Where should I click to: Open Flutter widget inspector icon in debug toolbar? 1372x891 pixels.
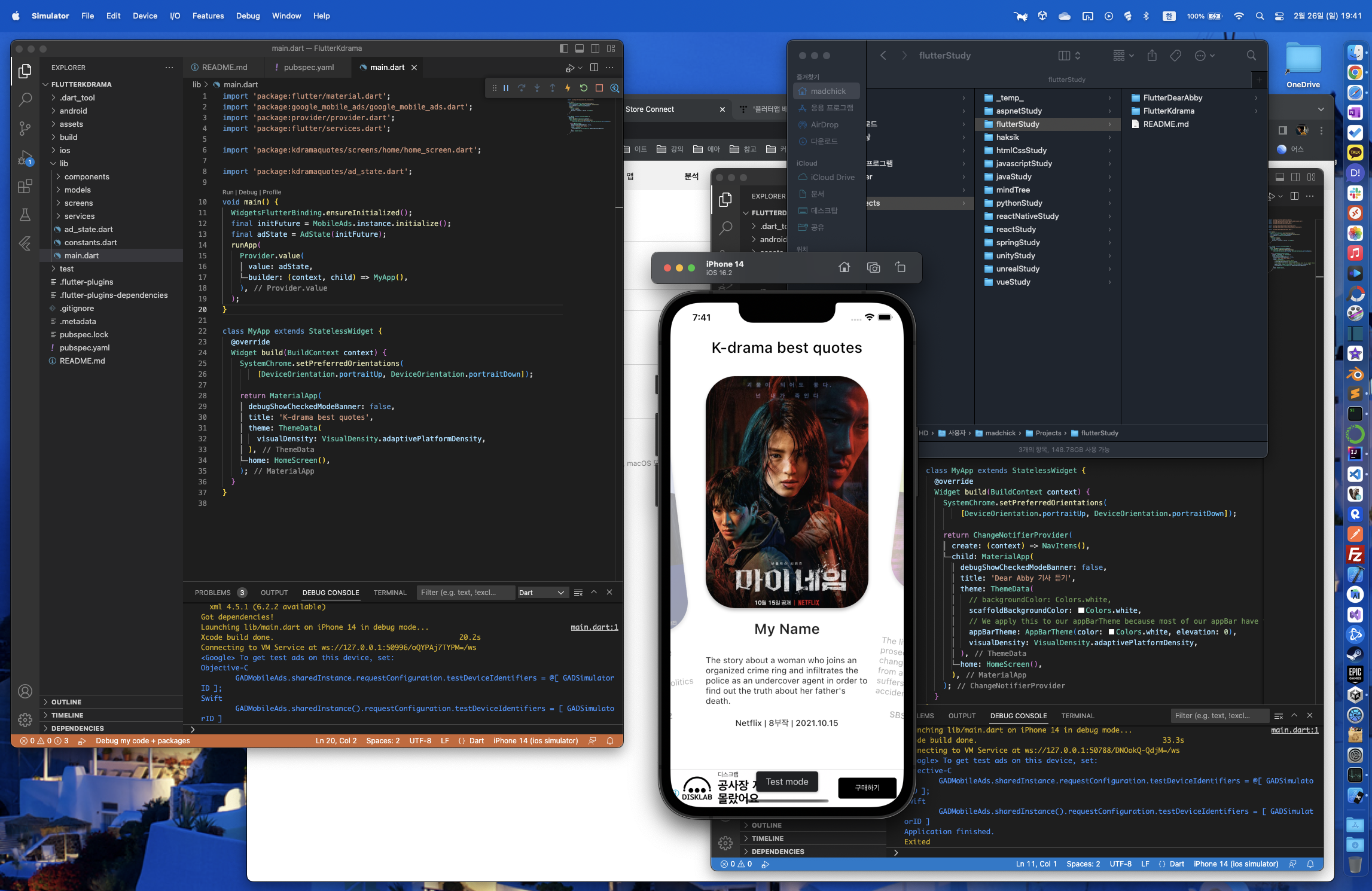614,88
